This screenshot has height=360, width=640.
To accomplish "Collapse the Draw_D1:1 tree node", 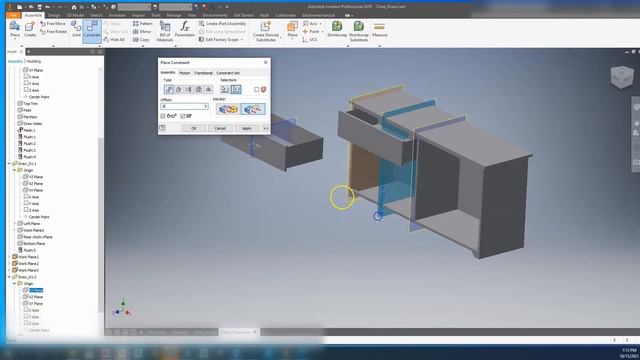I will tap(9, 164).
